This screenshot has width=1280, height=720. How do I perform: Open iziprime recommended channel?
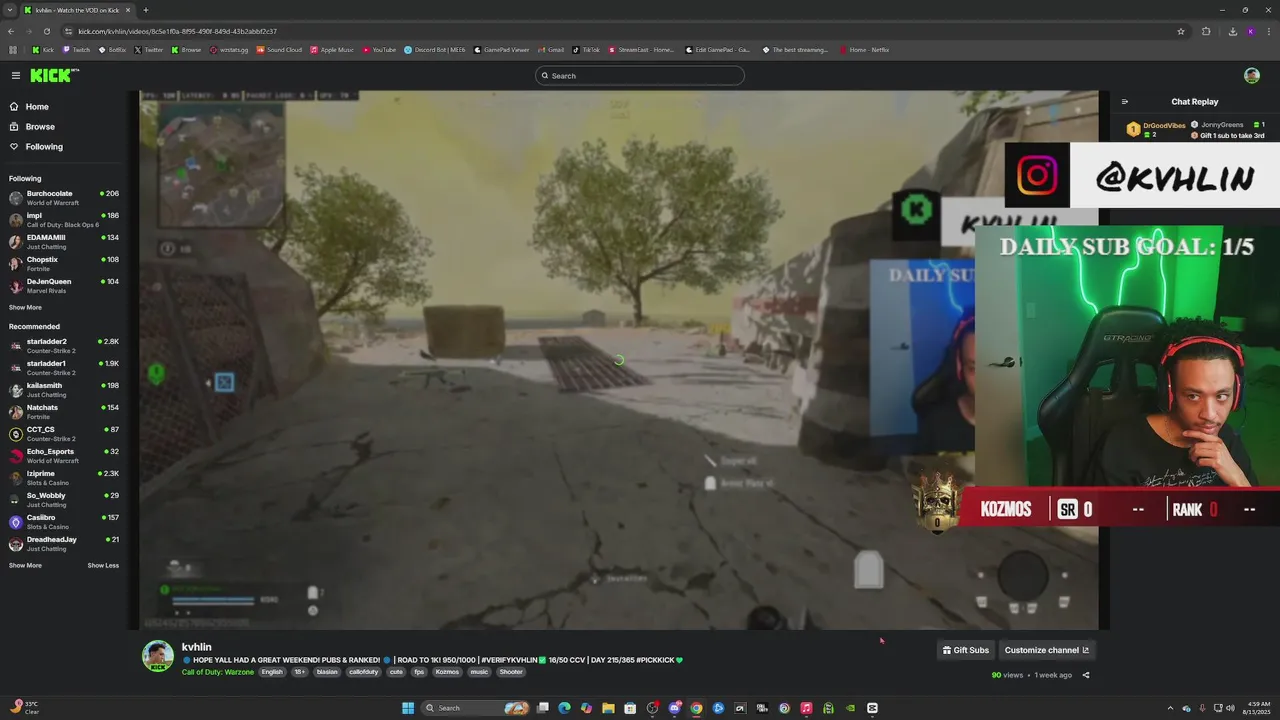click(64, 478)
